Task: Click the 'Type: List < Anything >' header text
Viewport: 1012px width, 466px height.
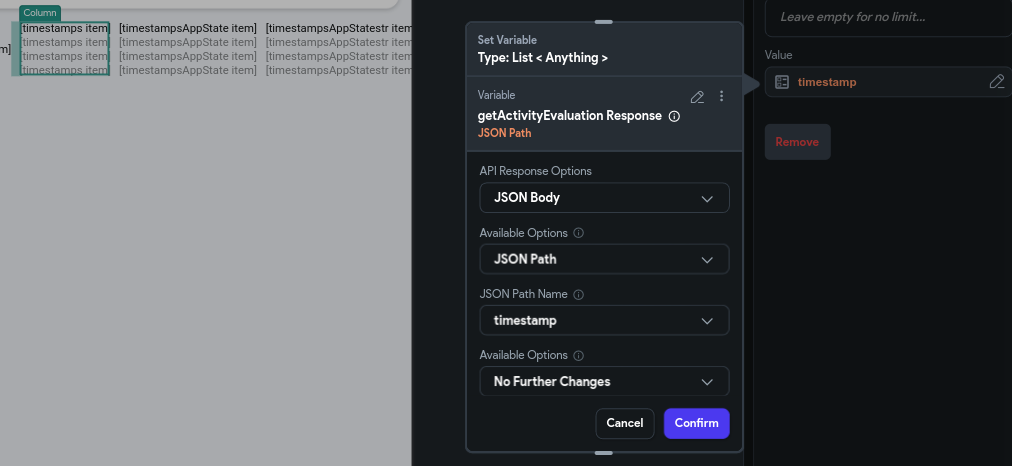Action: [x=542, y=57]
